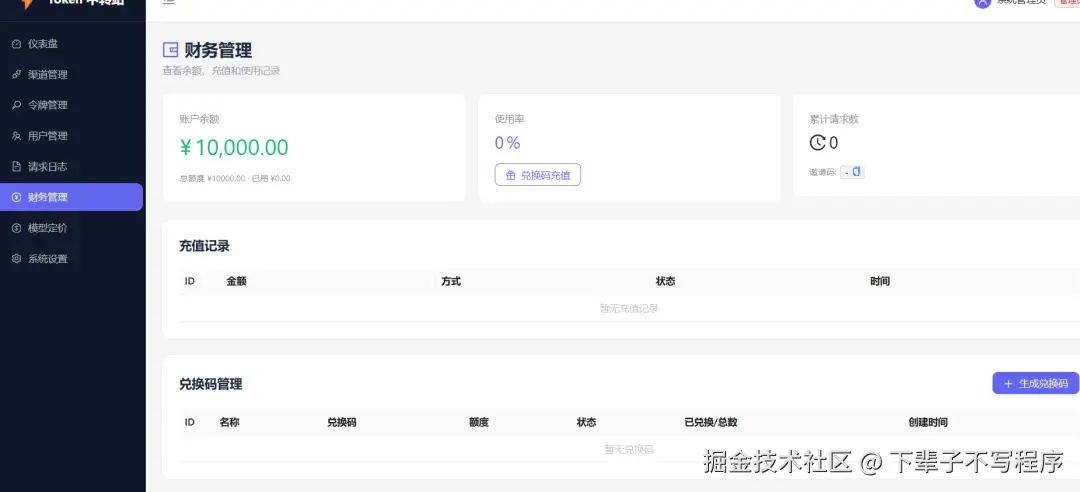Click the page subtitle 查看余额、充值和使用记录

221,70
